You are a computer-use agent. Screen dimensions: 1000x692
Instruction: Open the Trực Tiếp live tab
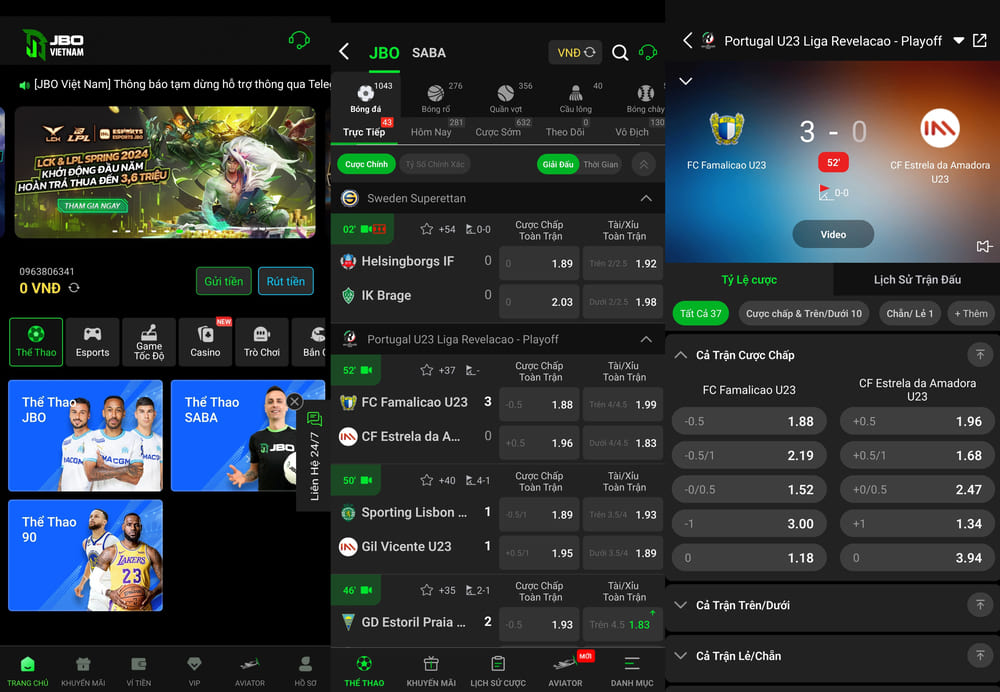[x=364, y=132]
